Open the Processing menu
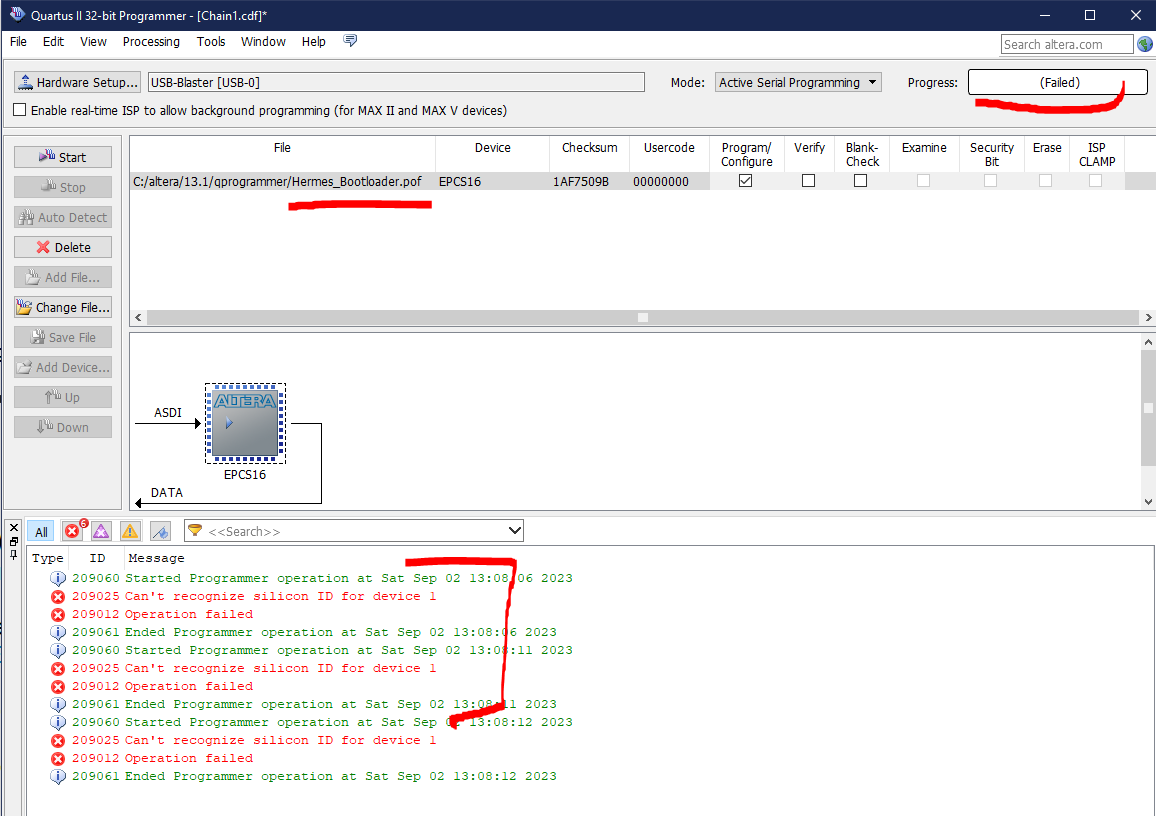1156x816 pixels. pos(151,42)
